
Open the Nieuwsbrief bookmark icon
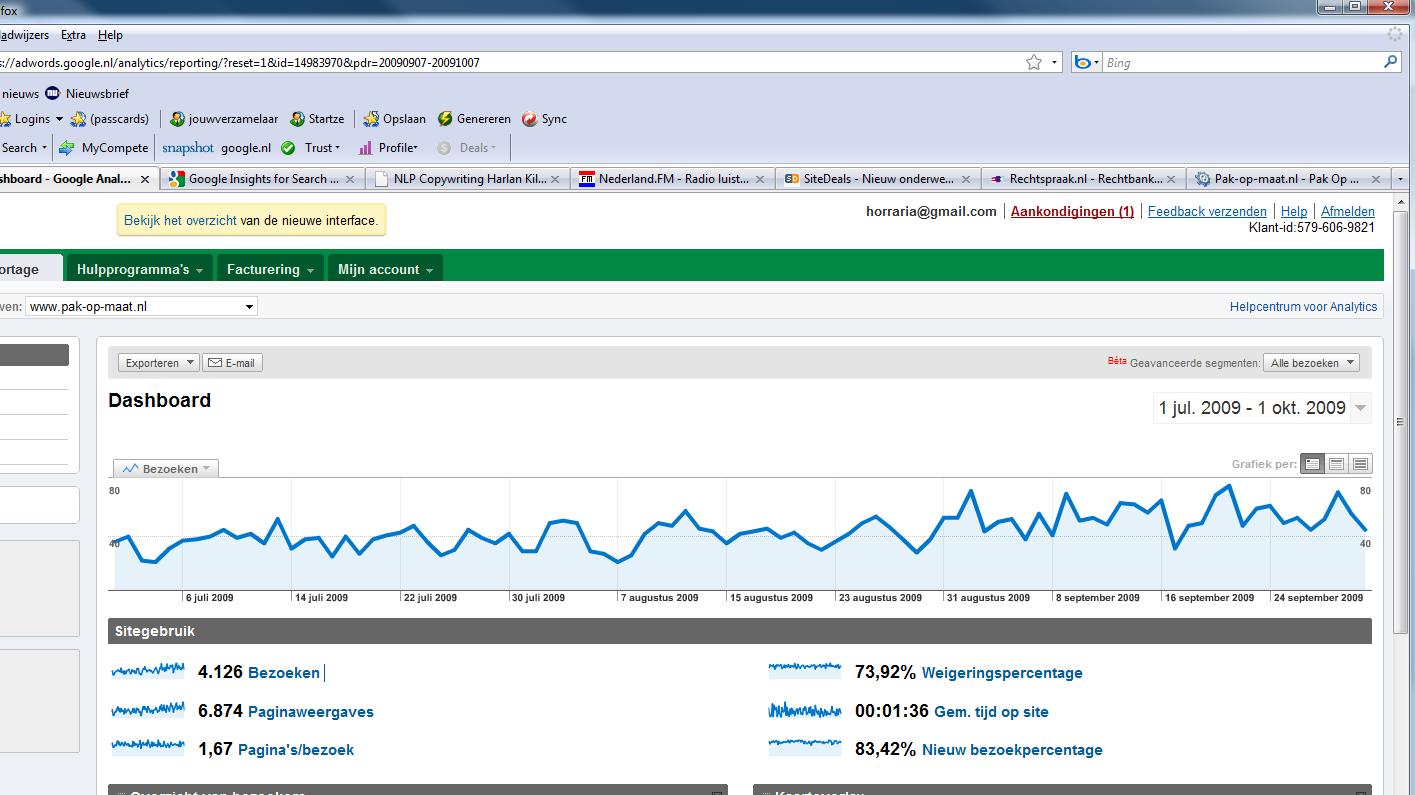tap(52, 93)
